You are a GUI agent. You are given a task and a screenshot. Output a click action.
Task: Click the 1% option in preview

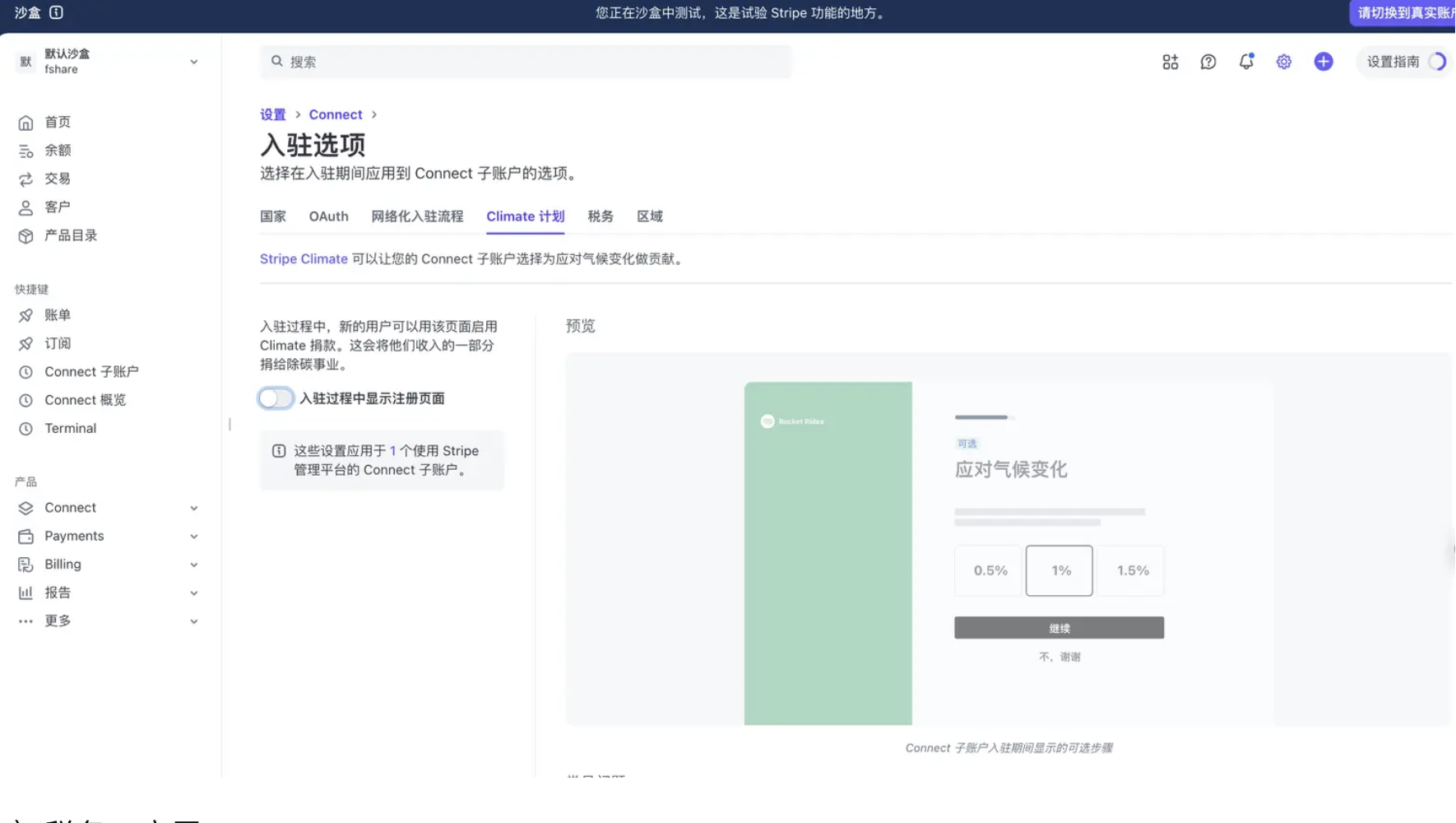[1060, 570]
